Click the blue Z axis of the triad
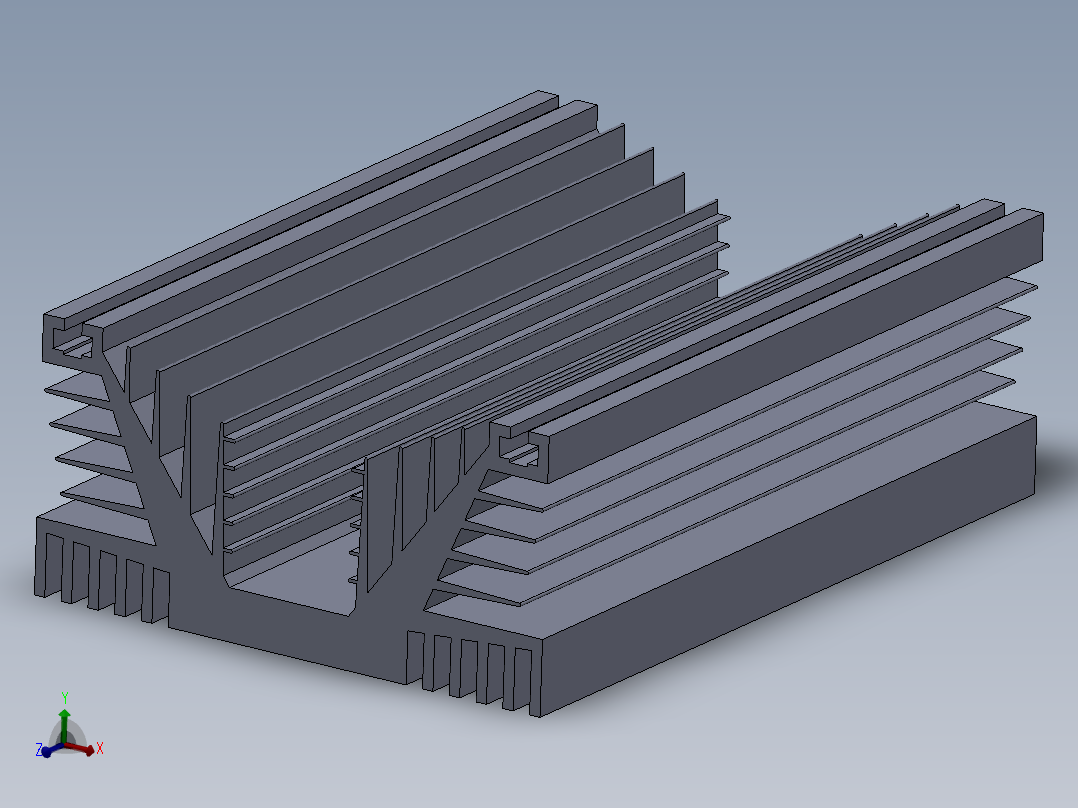Viewport: 1078px width, 808px height. coord(53,750)
